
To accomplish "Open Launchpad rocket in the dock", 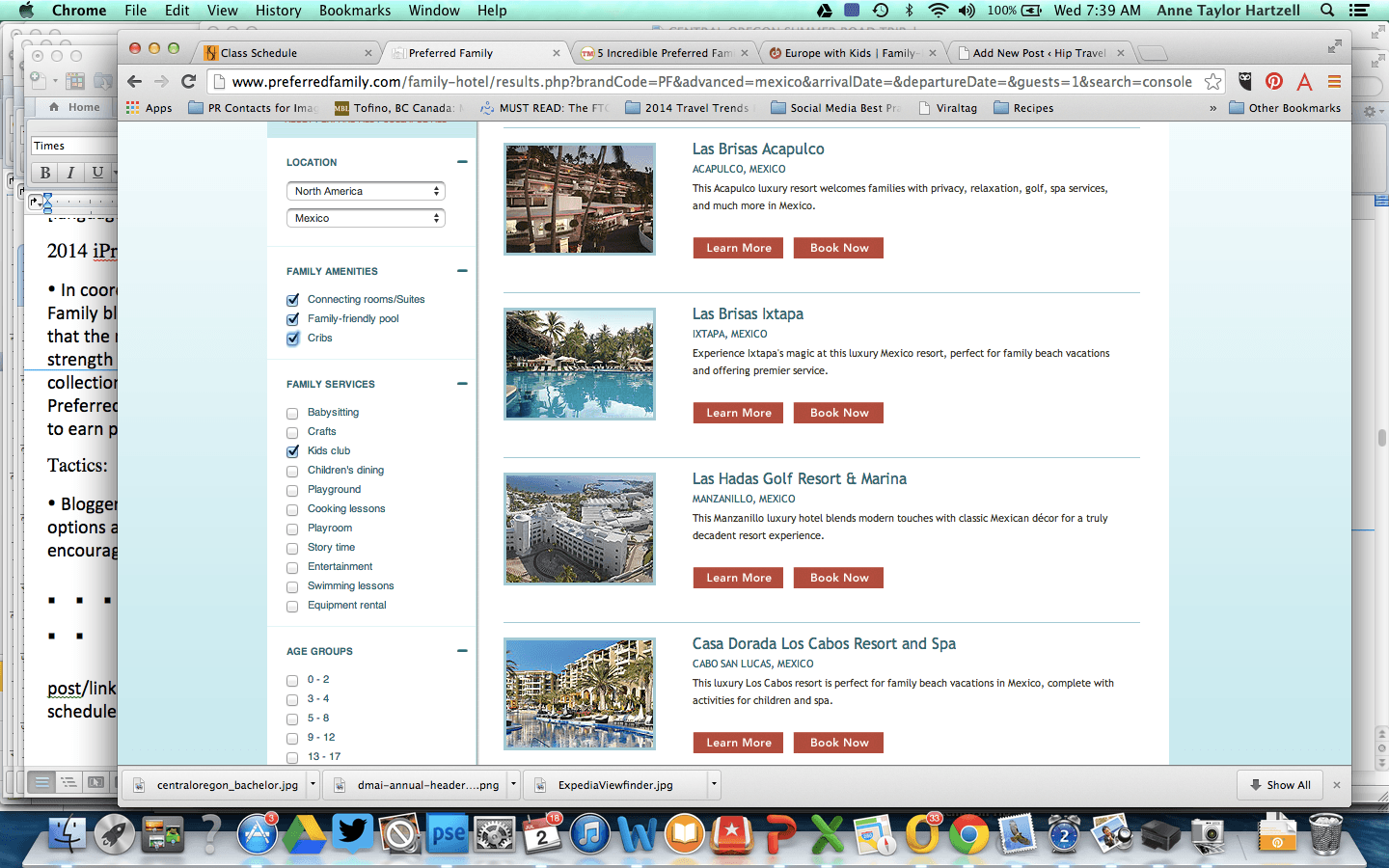I will [x=115, y=833].
